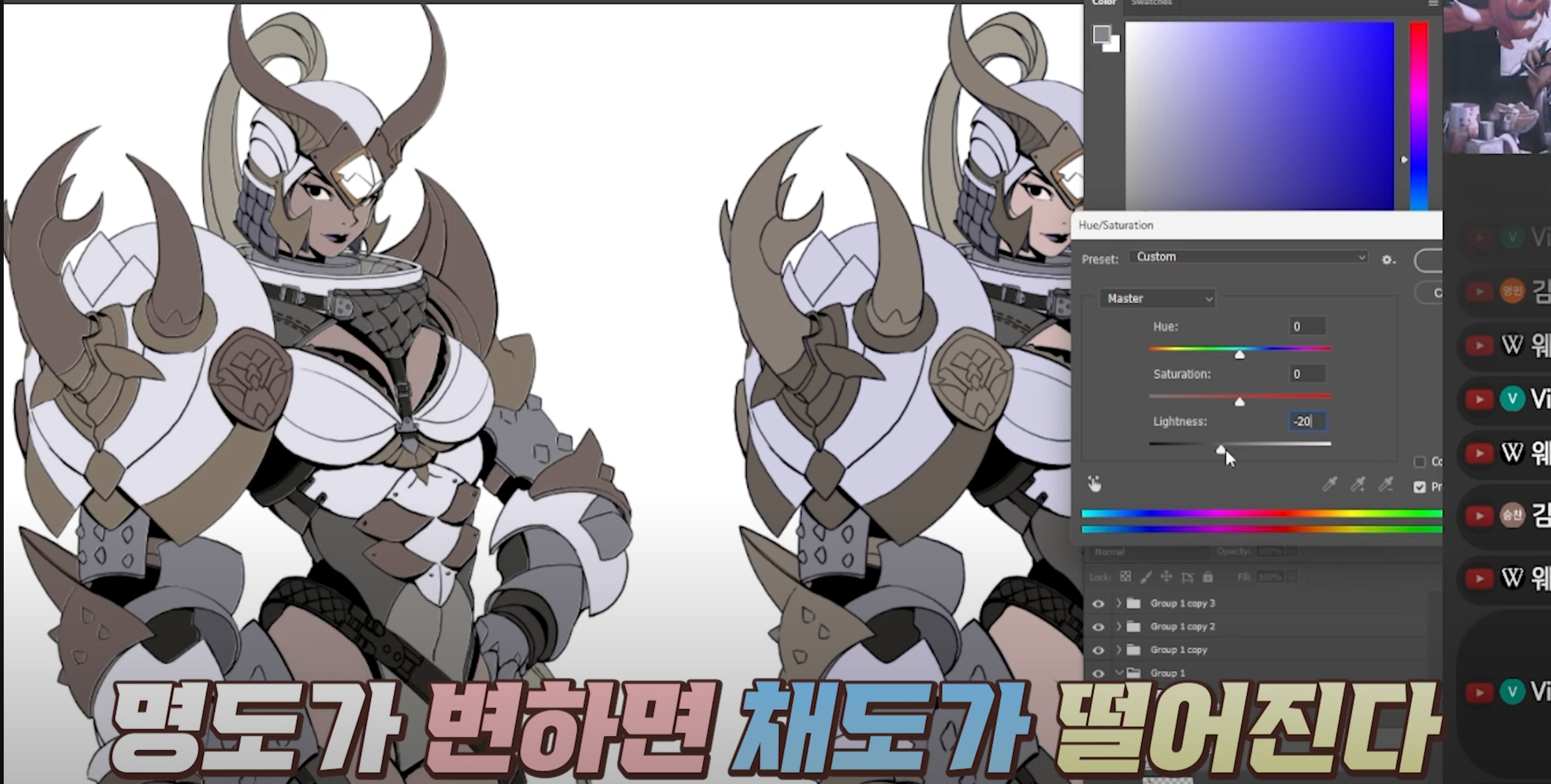Viewport: 1551px width, 784px height.
Task: Click the on-image adjustment hand tool
Action: point(1094,483)
